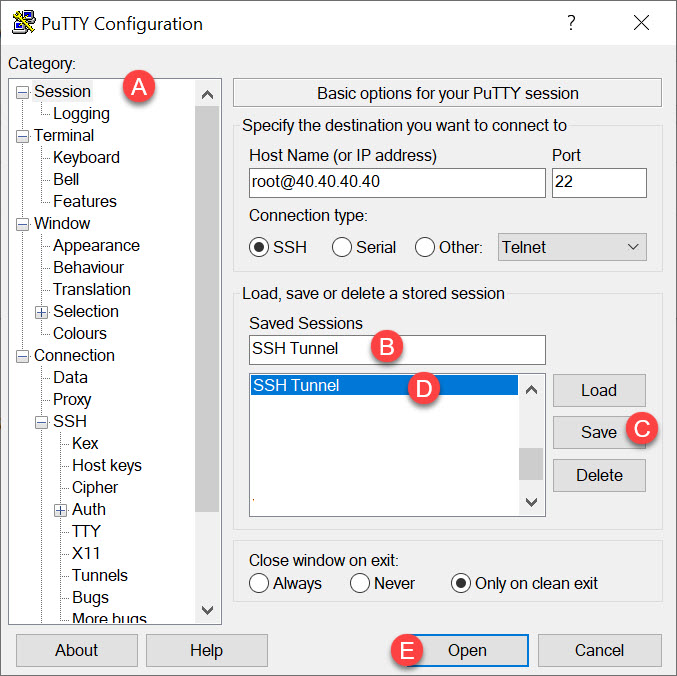
Task: Open the Cipher category
Action: click(x=95, y=488)
